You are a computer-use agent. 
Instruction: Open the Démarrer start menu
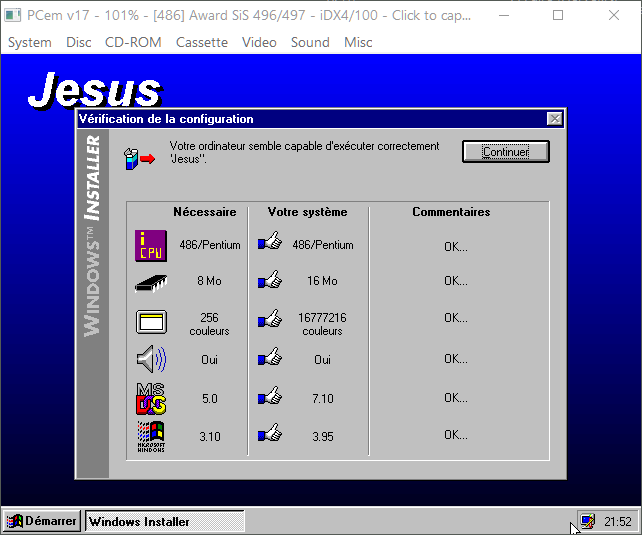coord(42,521)
